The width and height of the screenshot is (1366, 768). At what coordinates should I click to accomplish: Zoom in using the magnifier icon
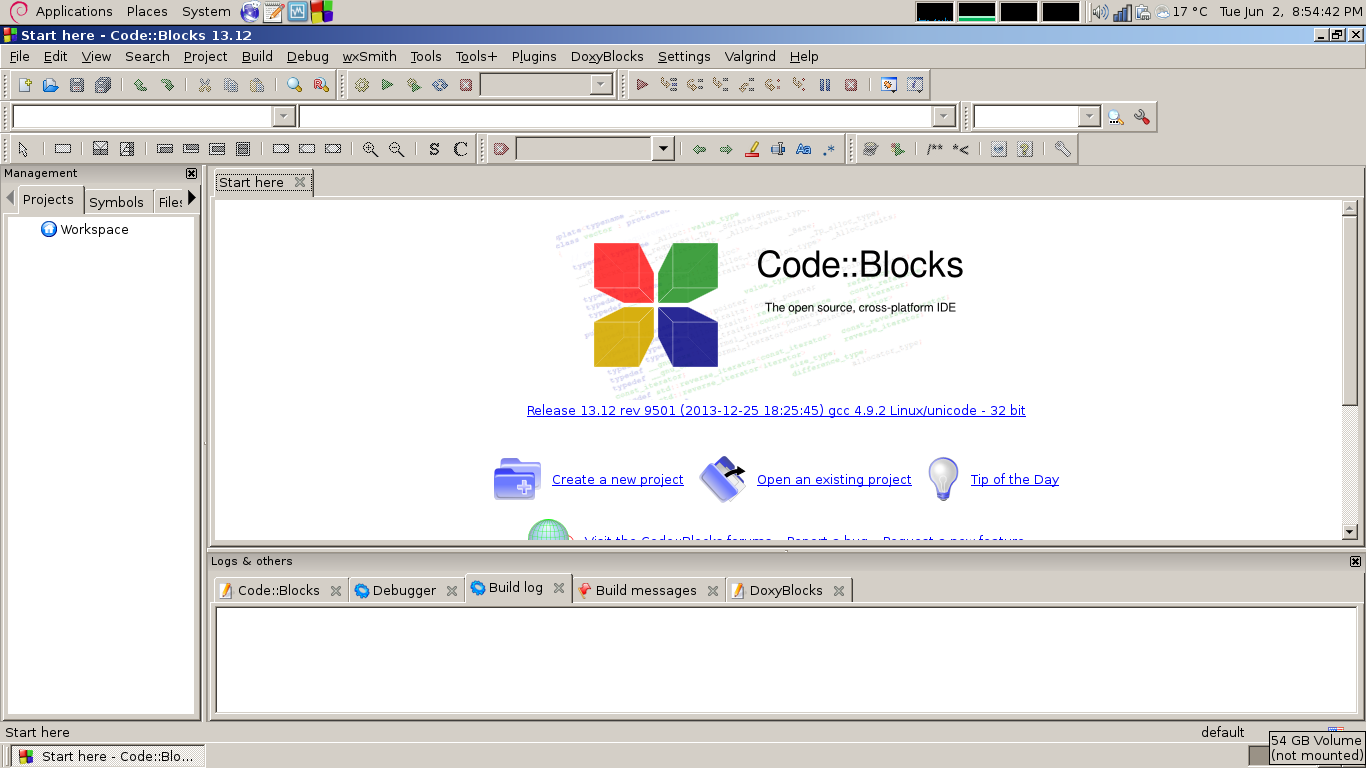[x=371, y=149]
